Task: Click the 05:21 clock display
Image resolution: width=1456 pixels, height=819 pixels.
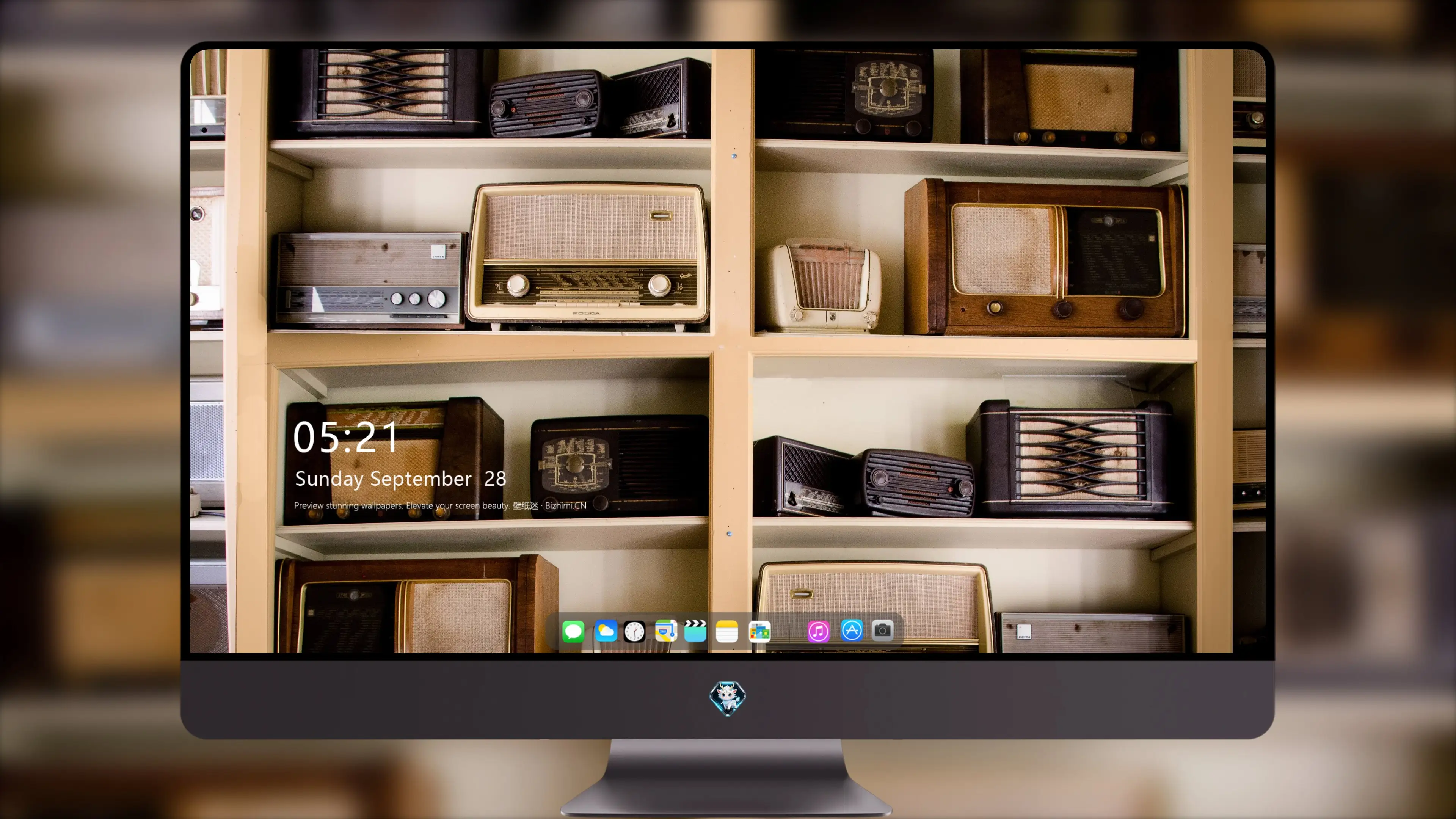Action: coord(345,437)
